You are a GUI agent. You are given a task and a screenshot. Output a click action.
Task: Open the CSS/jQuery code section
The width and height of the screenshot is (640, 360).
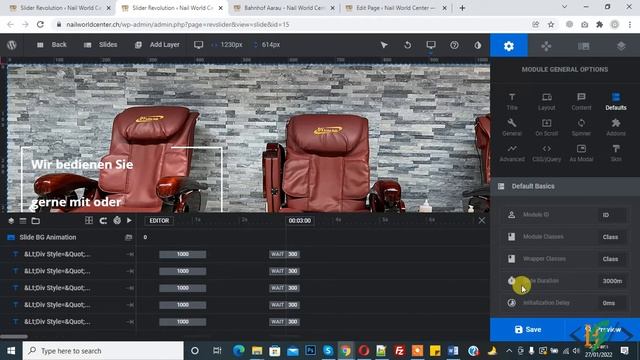[x=547, y=153]
